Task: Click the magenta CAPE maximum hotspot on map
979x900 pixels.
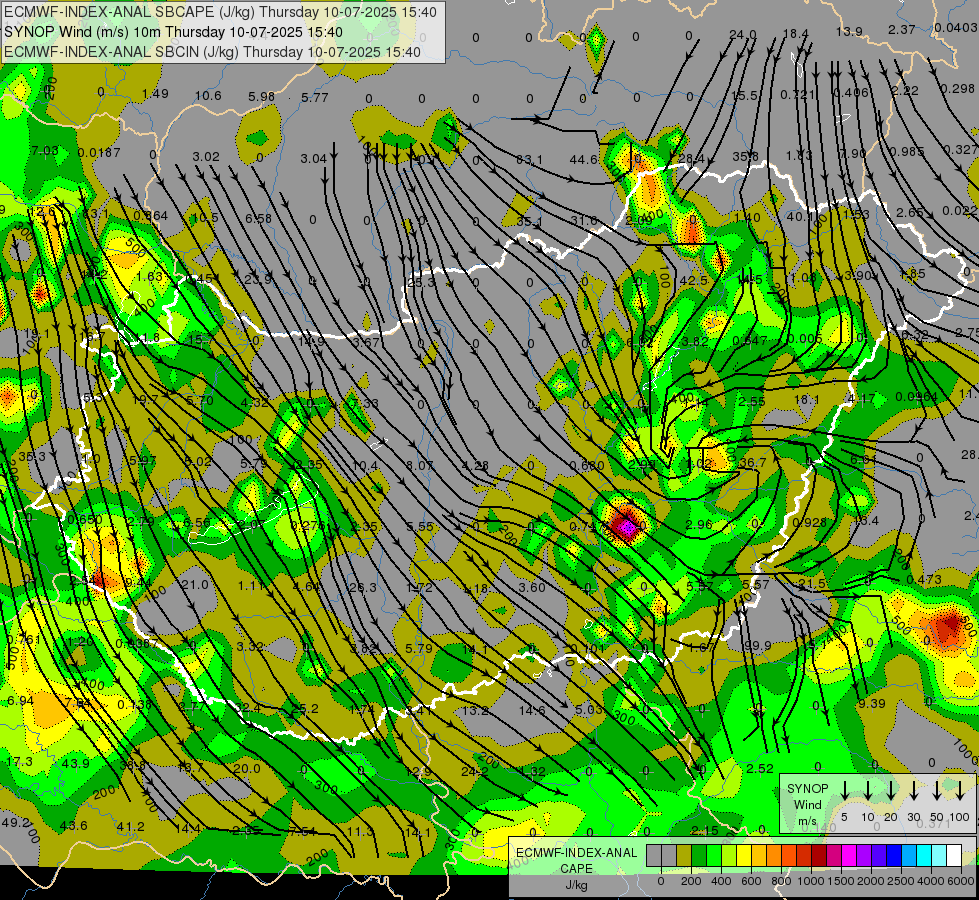Action: (626, 528)
